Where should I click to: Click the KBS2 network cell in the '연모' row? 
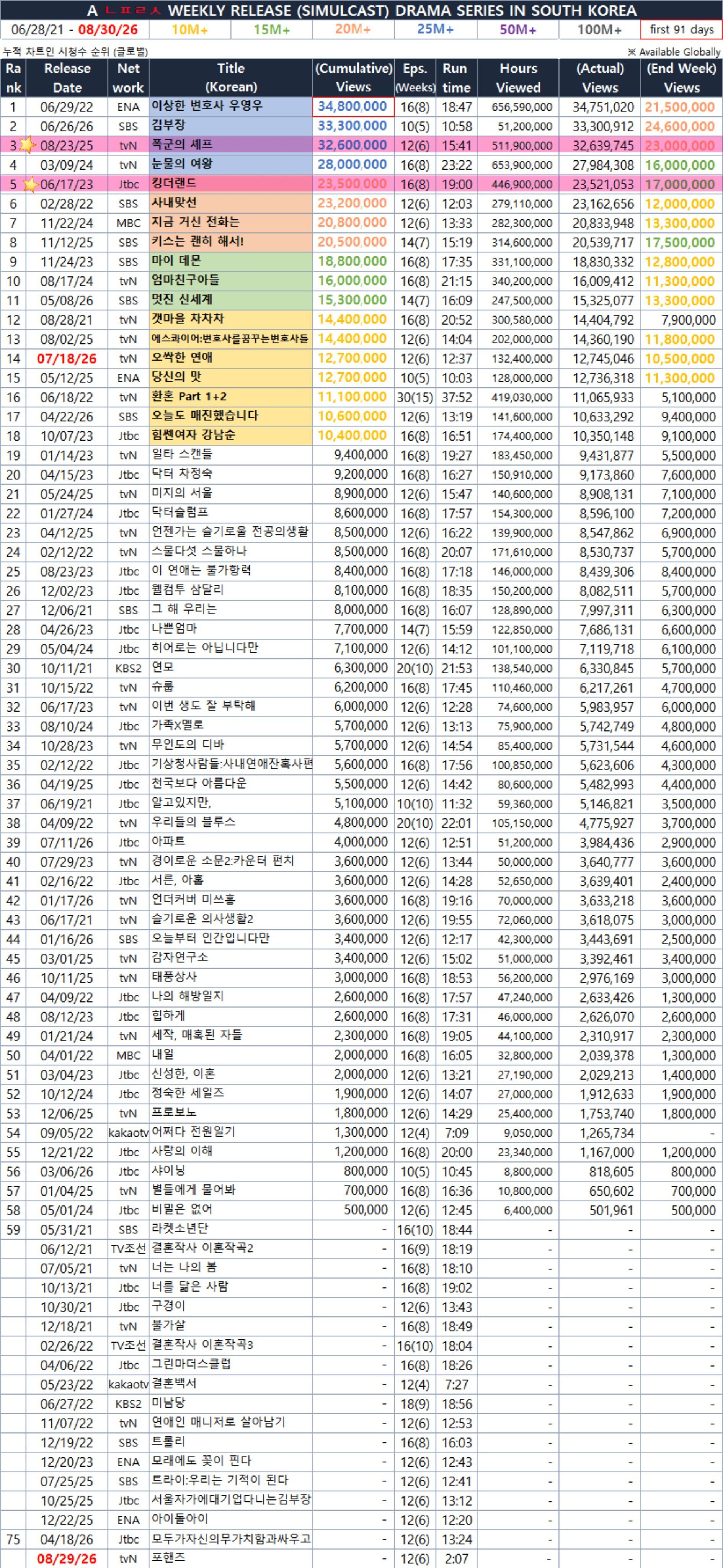[129, 668]
